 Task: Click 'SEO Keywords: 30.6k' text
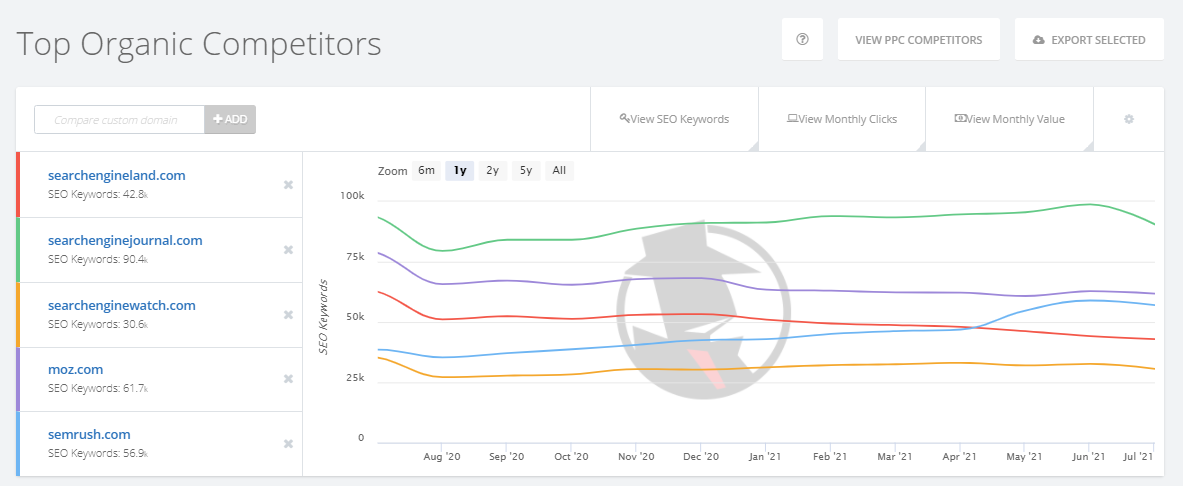pyautogui.click(x=97, y=324)
